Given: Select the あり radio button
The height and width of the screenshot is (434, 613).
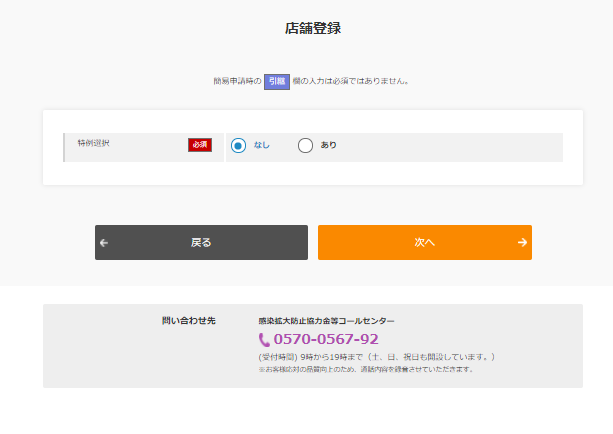Looking at the screenshot, I should tap(305, 145).
